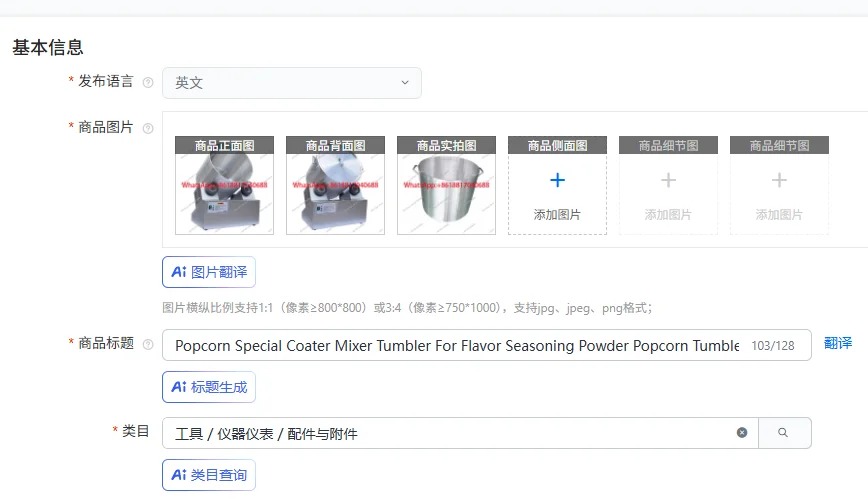Select the 商品实拍图 pot thumbnail
This screenshot has width=868, height=503.
pos(446,185)
